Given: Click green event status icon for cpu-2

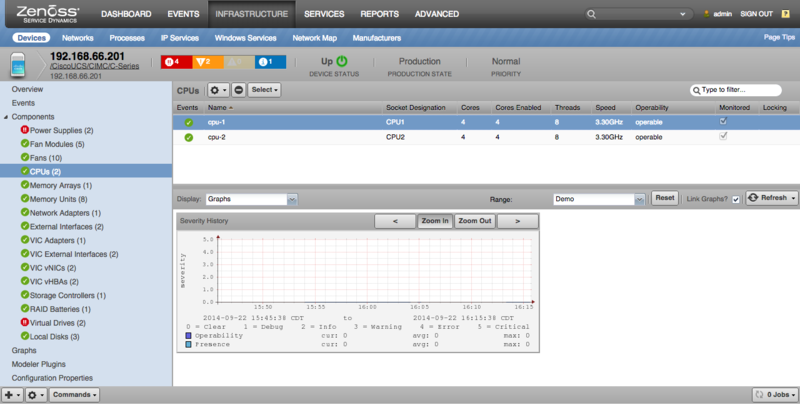Looking at the screenshot, I should point(189,137).
